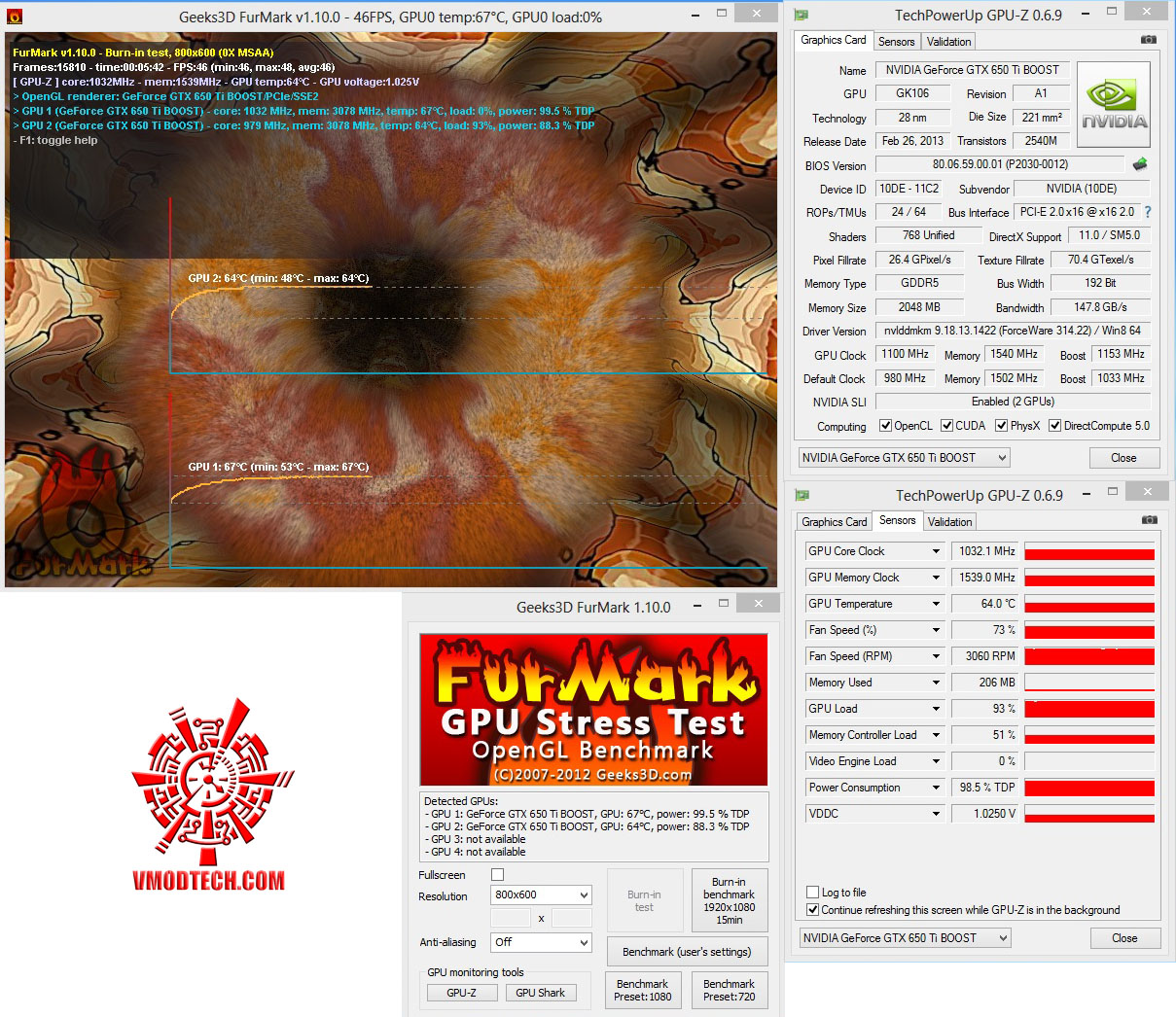Open Validation tab in bottom GPU-Z window
Screen dimensions: 1176x1017
pos(949,522)
